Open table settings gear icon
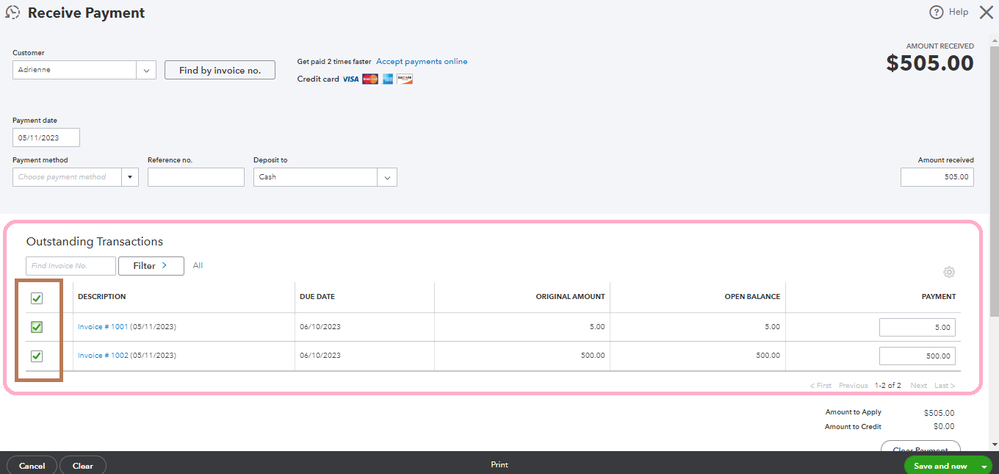Viewport: 999px width, 474px height. [949, 272]
